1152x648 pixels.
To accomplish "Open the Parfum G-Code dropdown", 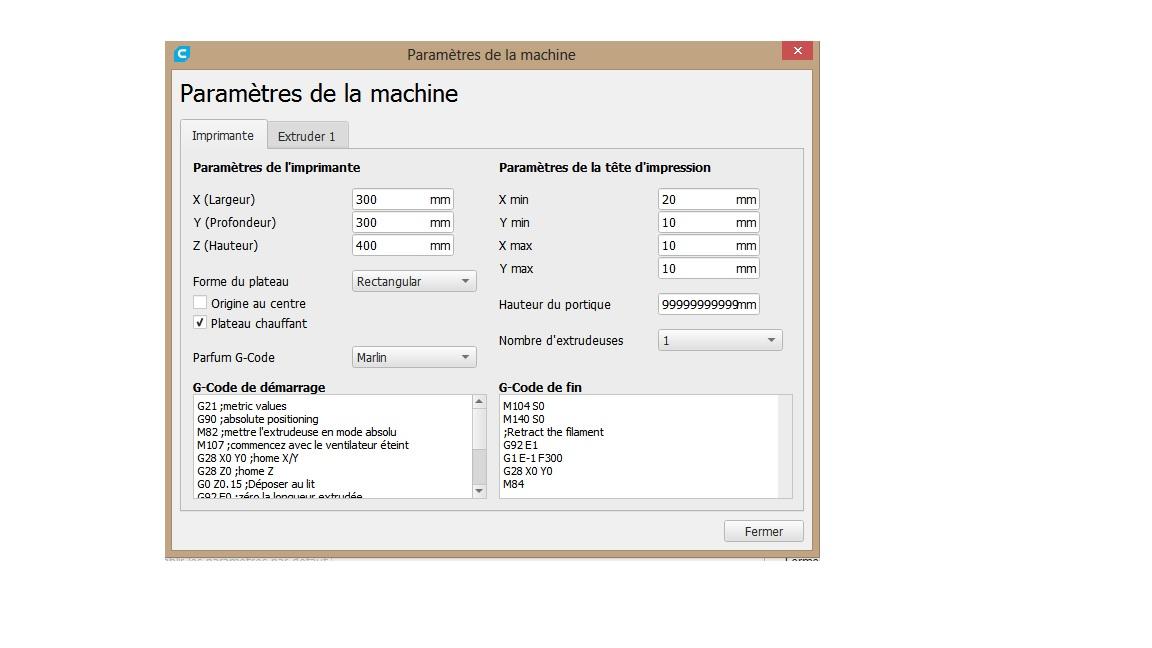I will coord(414,357).
